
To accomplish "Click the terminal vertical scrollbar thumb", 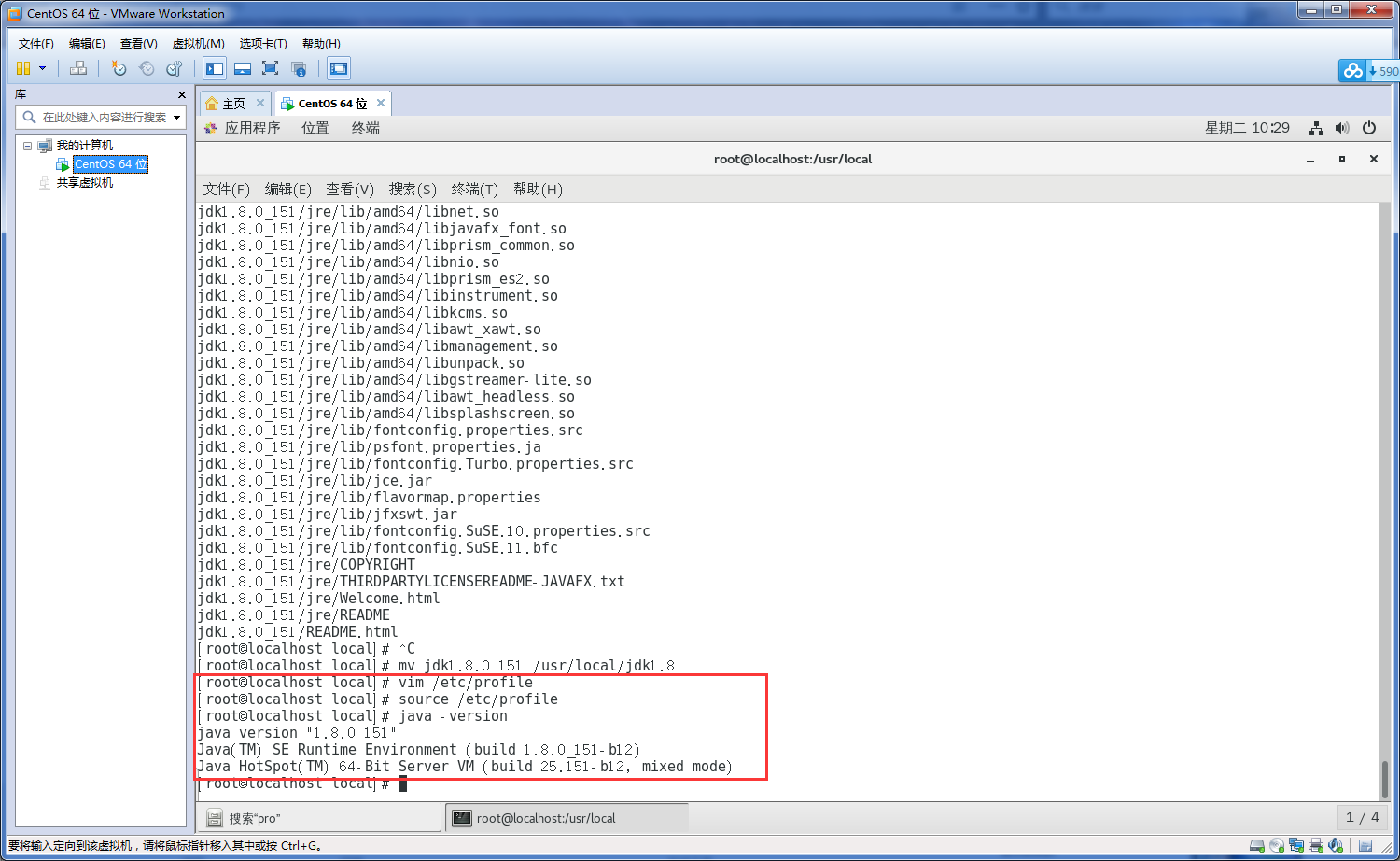I will (x=1384, y=779).
